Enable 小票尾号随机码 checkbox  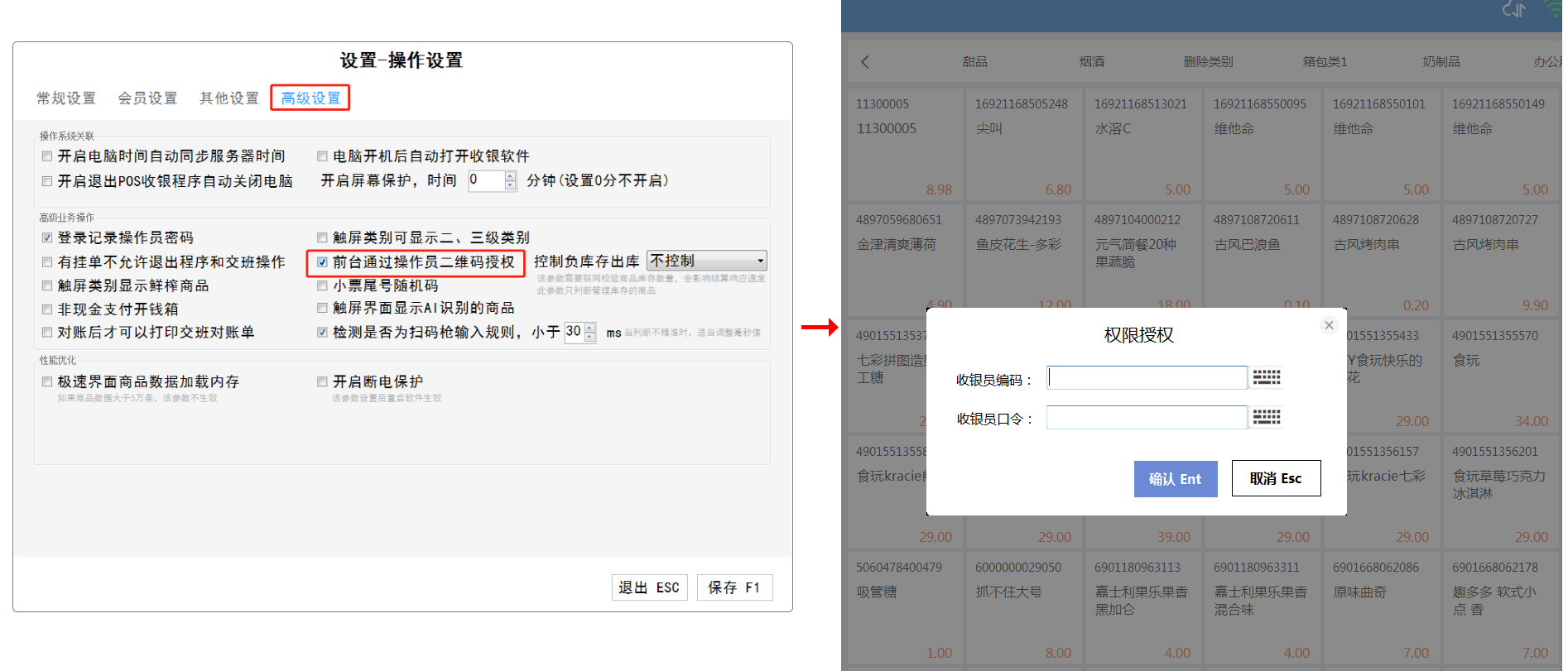click(323, 286)
